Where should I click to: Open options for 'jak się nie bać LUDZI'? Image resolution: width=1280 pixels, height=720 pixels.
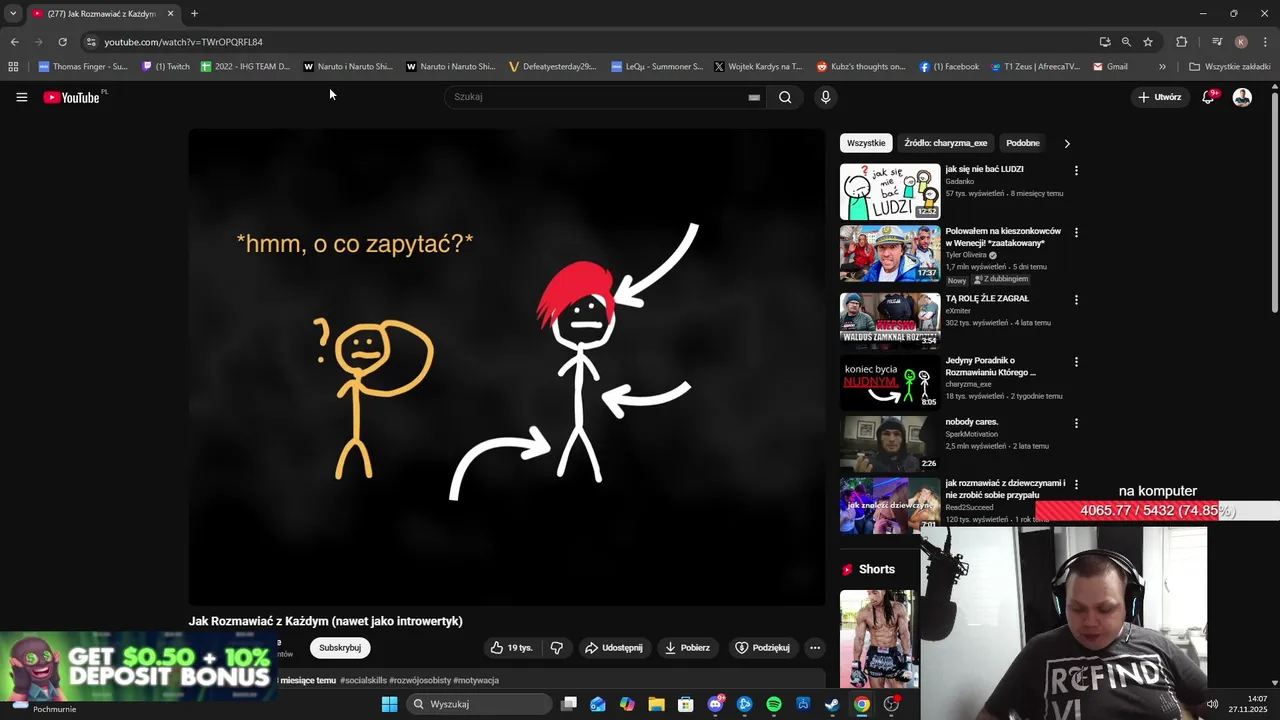pos(1076,170)
